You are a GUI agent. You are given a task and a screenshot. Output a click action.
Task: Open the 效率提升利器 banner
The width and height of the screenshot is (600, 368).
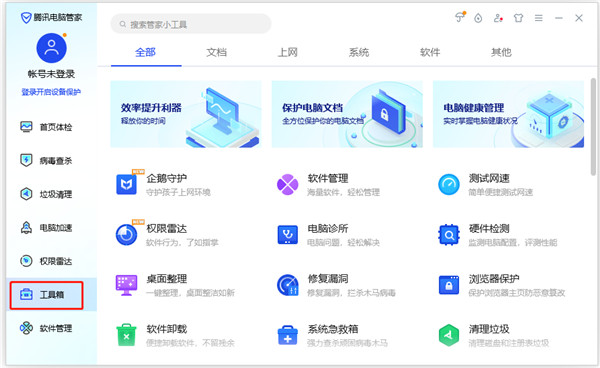[x=186, y=114]
